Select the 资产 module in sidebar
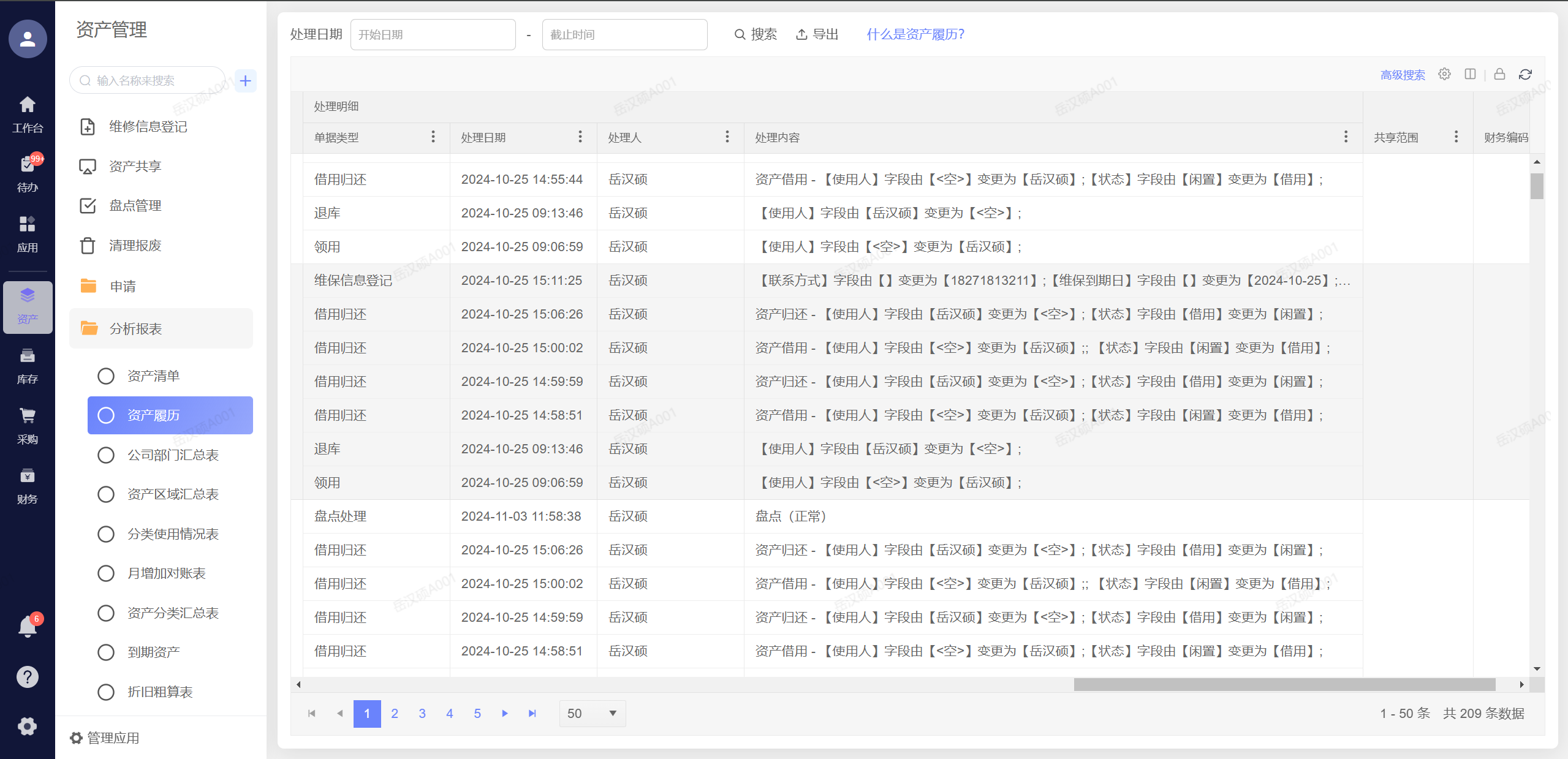The image size is (1568, 759). (28, 306)
